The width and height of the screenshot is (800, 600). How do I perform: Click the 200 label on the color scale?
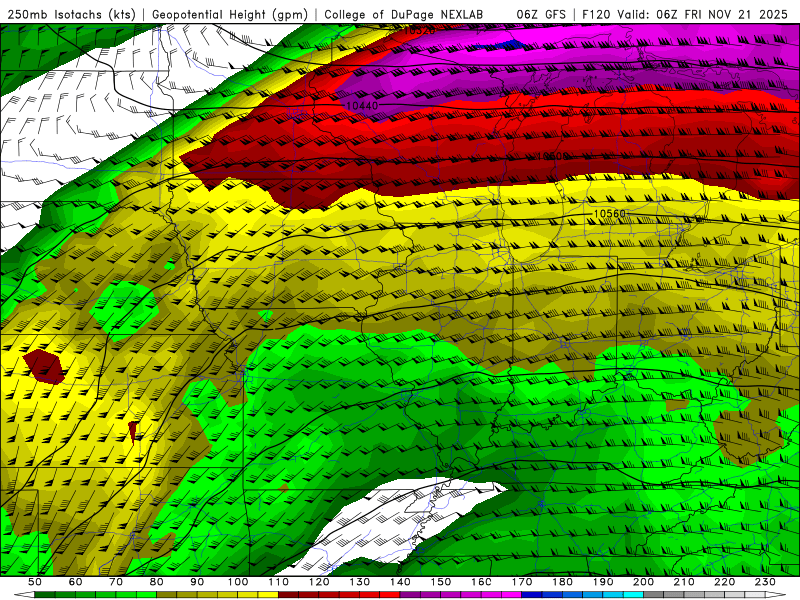643,582
